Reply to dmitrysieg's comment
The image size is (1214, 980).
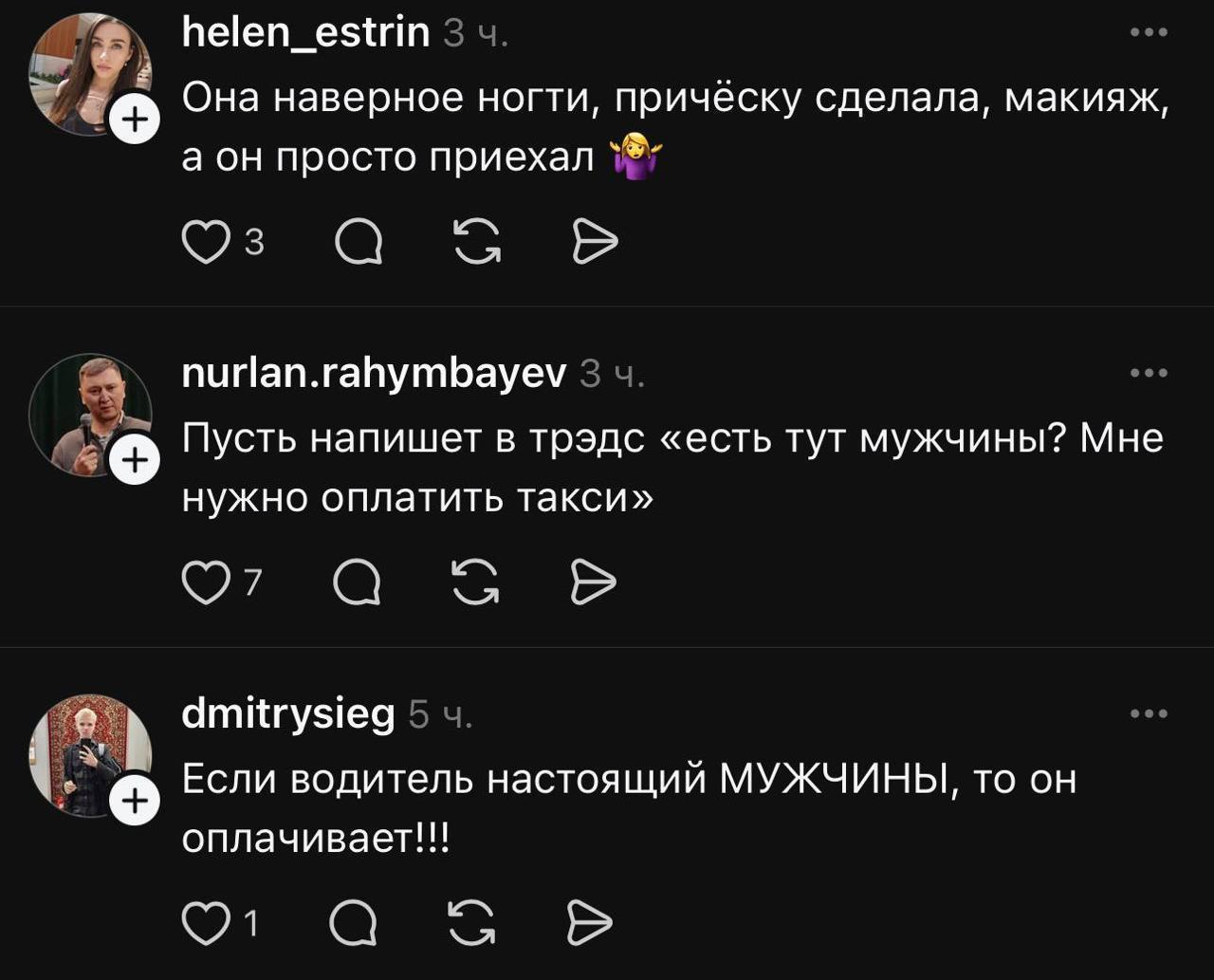[x=355, y=923]
